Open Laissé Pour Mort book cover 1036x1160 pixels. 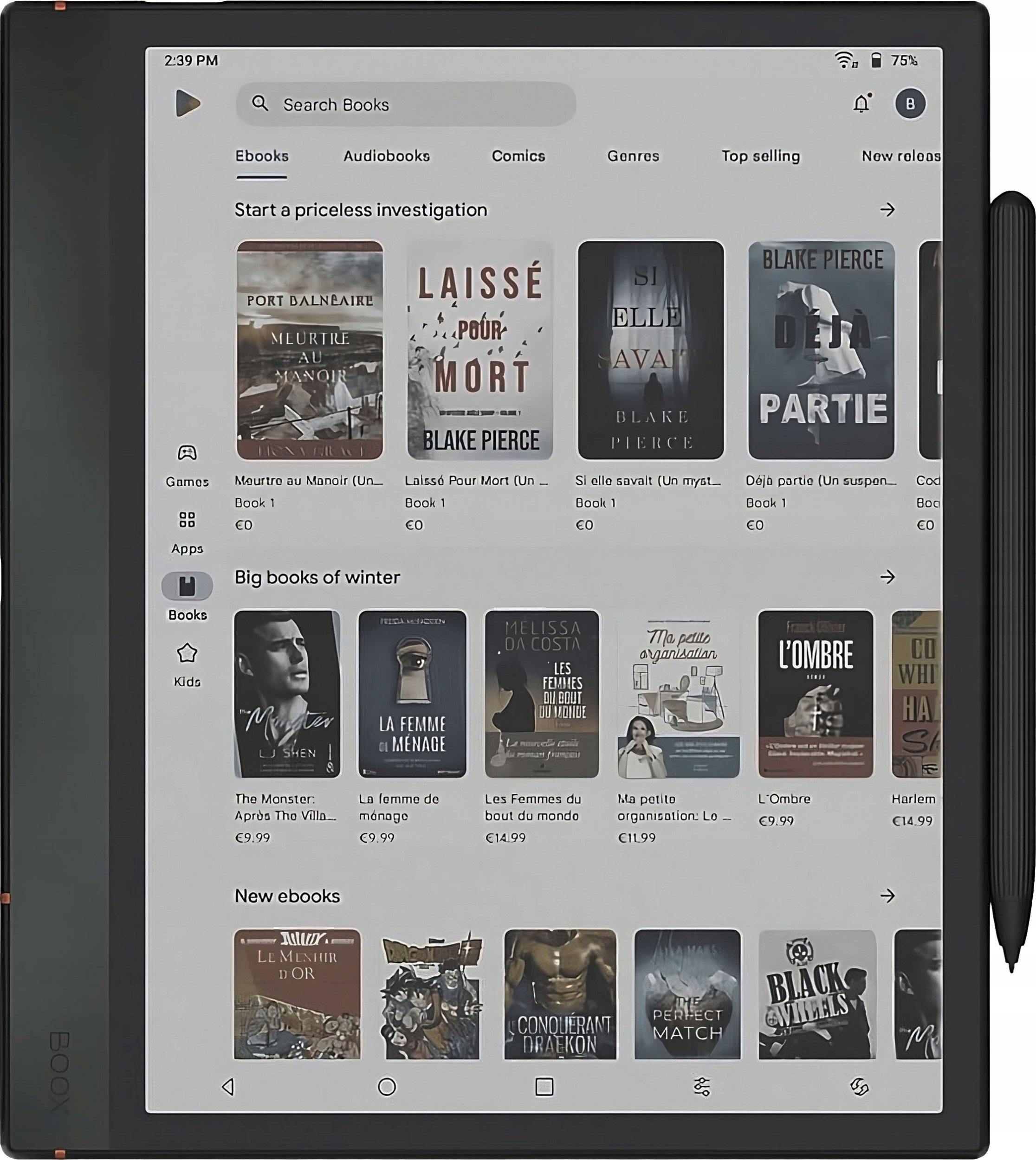pyautogui.click(x=480, y=350)
